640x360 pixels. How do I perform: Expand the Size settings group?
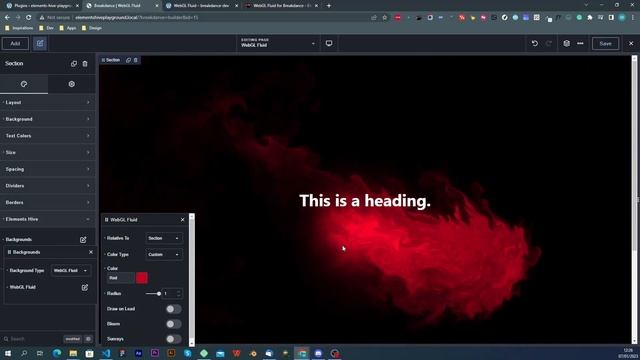point(48,153)
